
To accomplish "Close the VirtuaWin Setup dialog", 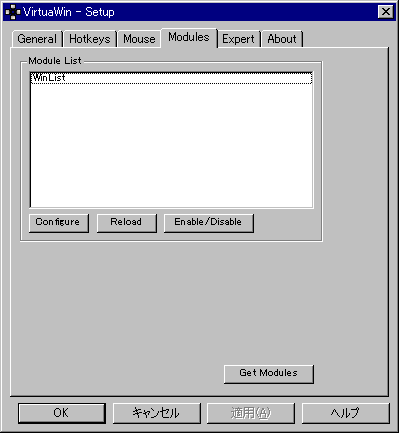I will pyautogui.click(x=386, y=12).
